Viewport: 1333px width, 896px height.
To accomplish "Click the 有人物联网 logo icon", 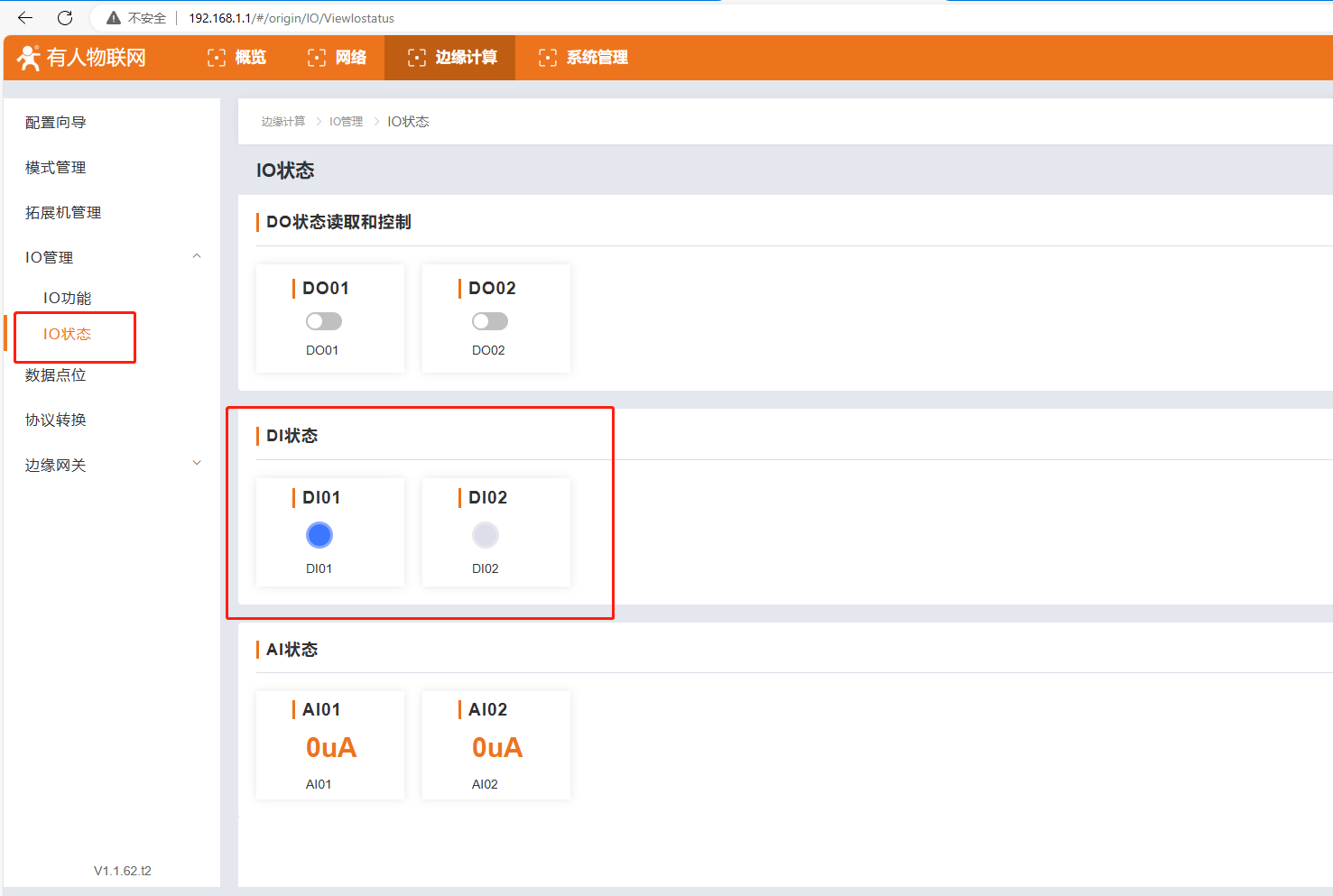I will [29, 58].
